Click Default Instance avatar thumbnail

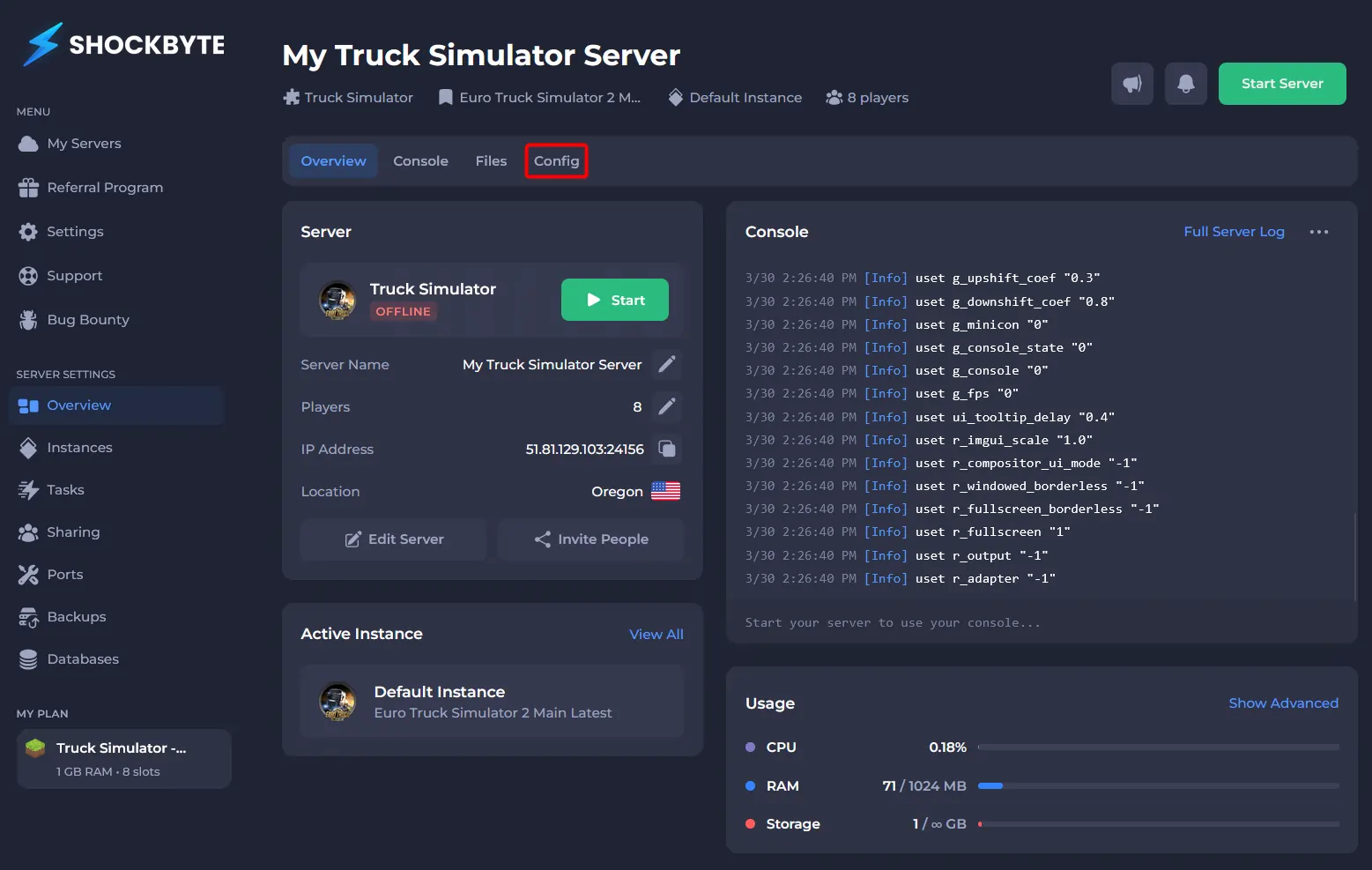click(337, 702)
